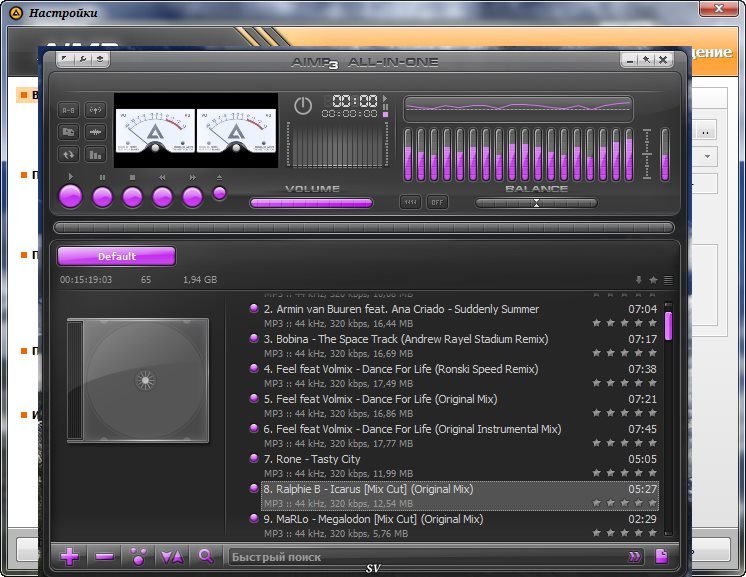Toggle the equalizer OFF switch
746x577 pixels.
point(437,202)
